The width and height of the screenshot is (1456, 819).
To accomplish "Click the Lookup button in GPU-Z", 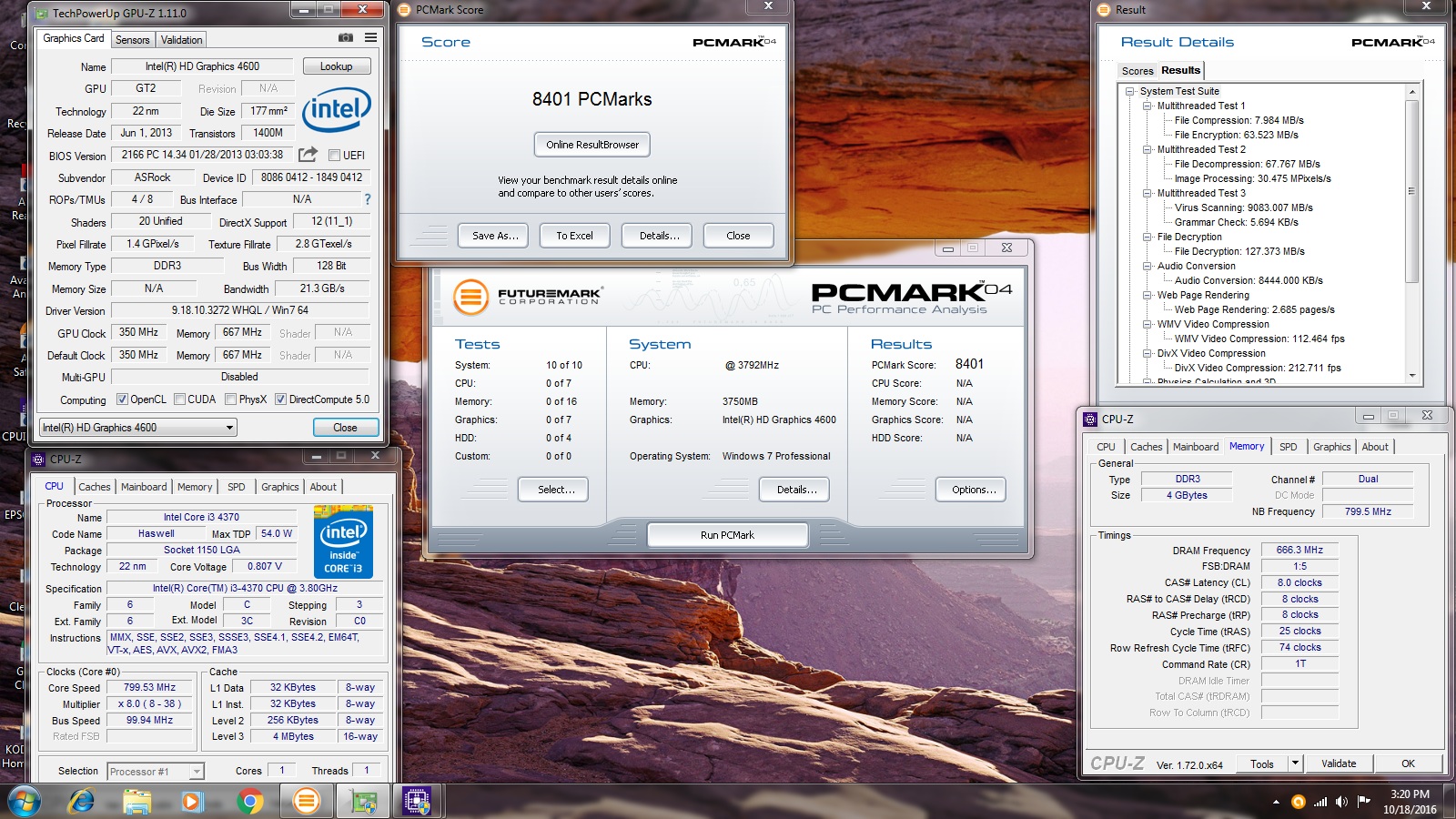I will [336, 66].
